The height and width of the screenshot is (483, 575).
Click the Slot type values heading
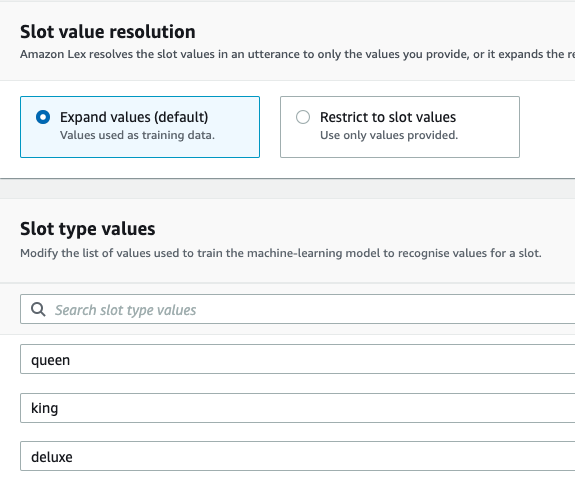[88, 229]
